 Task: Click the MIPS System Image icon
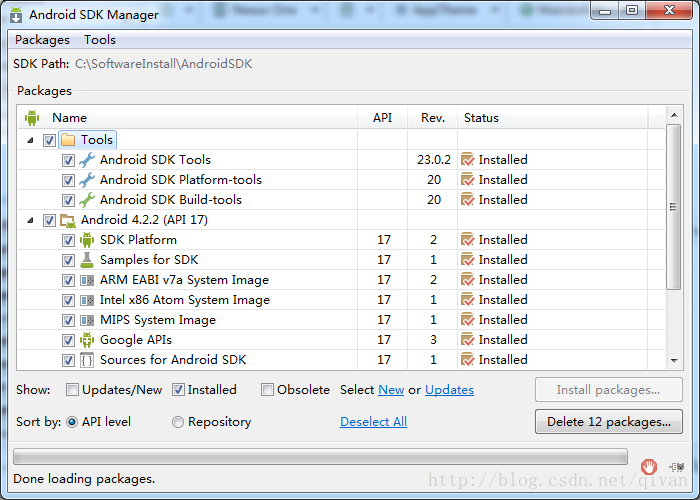87,321
